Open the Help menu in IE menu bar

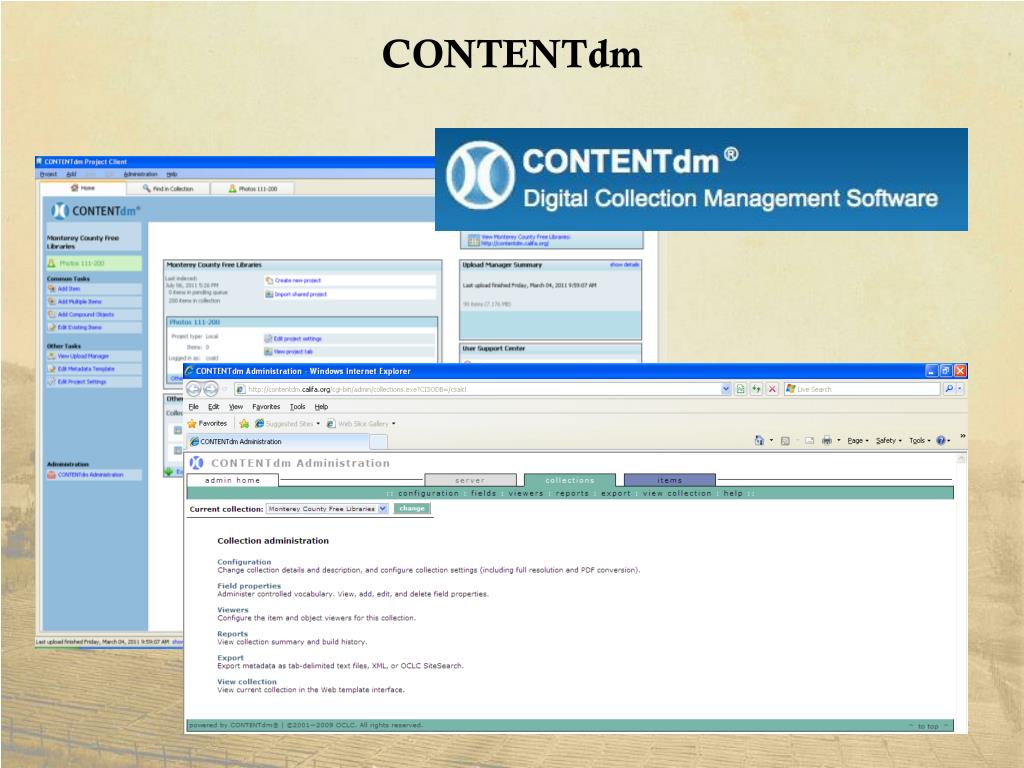click(321, 407)
